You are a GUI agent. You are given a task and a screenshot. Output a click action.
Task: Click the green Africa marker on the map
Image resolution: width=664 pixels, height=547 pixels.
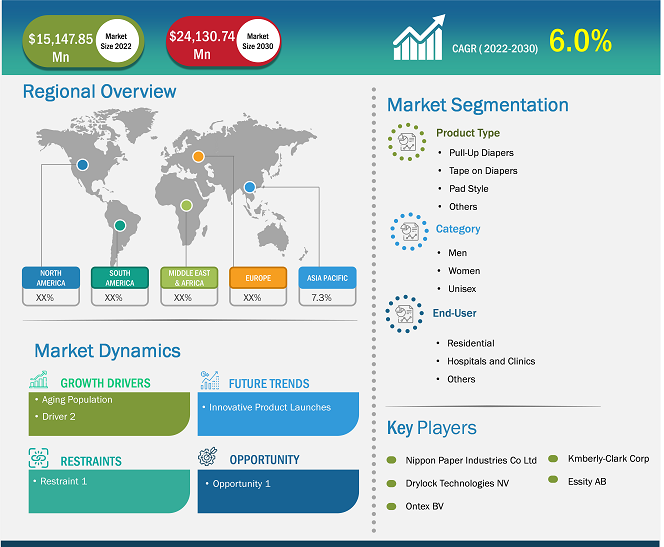(185, 206)
